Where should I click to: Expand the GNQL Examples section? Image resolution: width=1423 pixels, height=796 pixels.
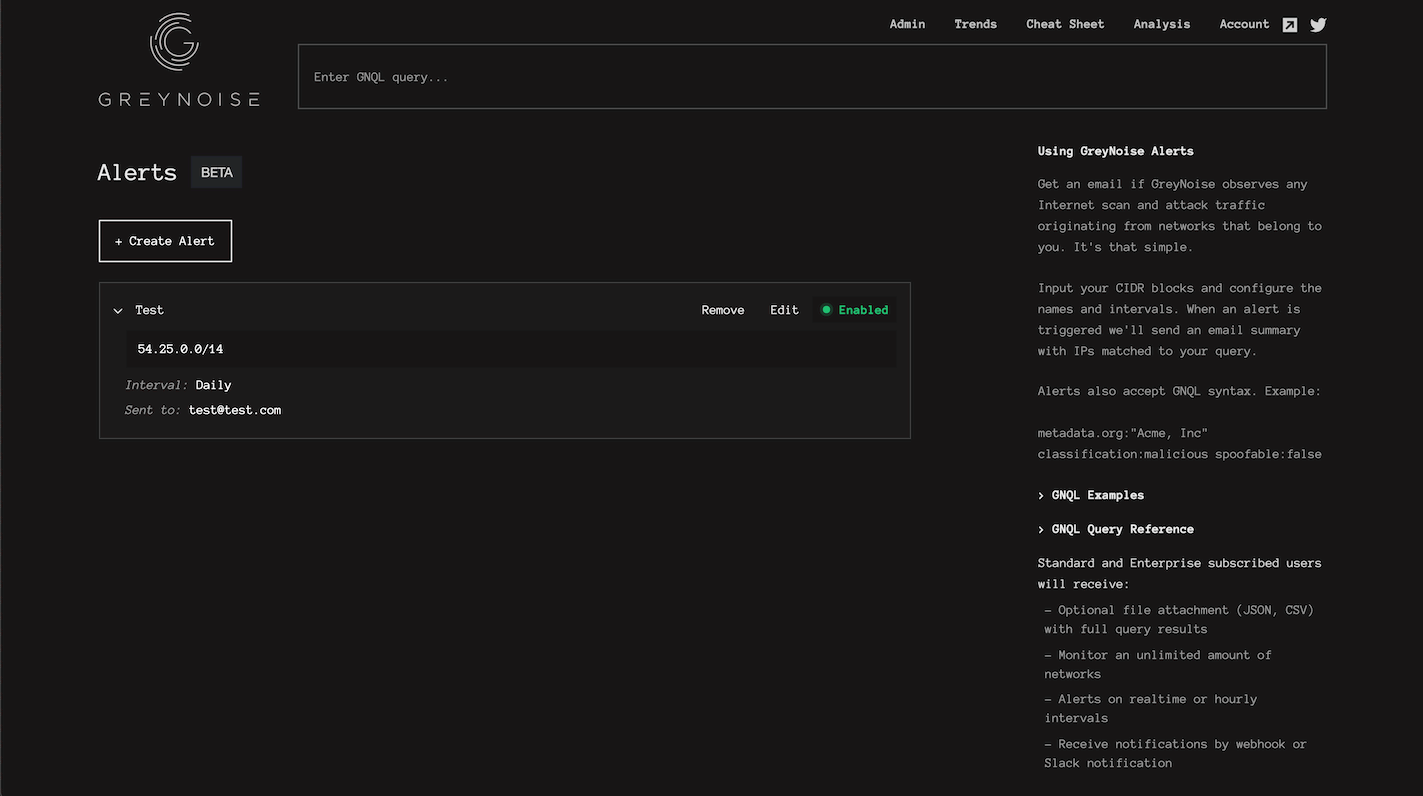click(x=1090, y=495)
